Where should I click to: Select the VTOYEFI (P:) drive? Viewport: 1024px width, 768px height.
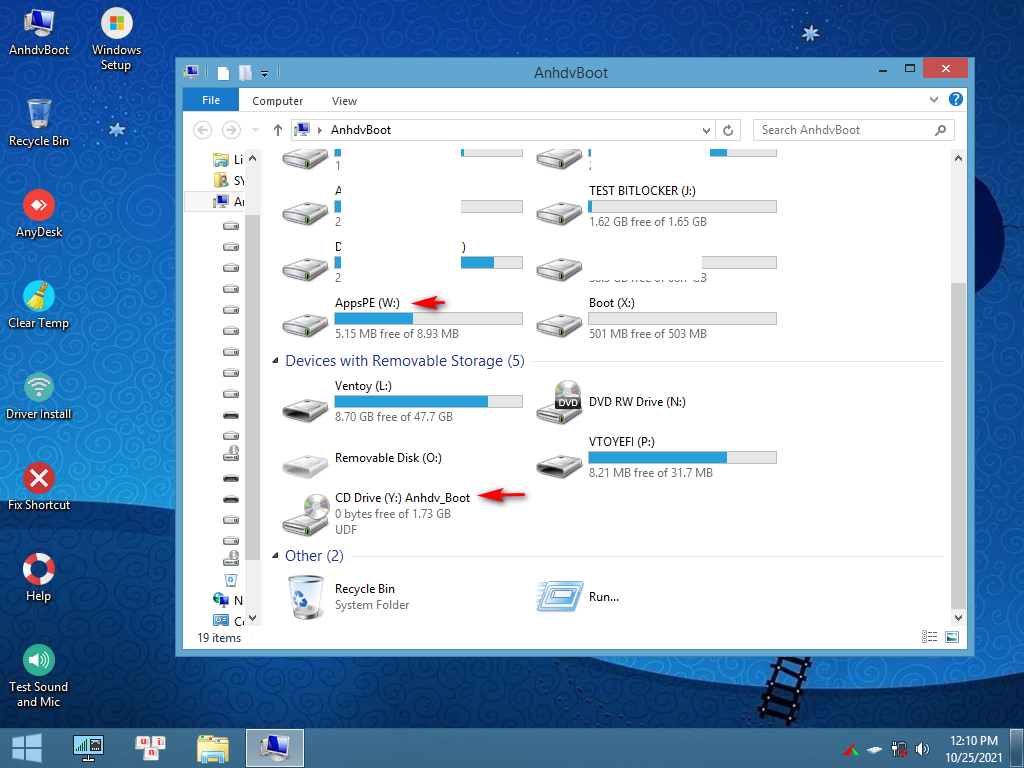pos(656,458)
